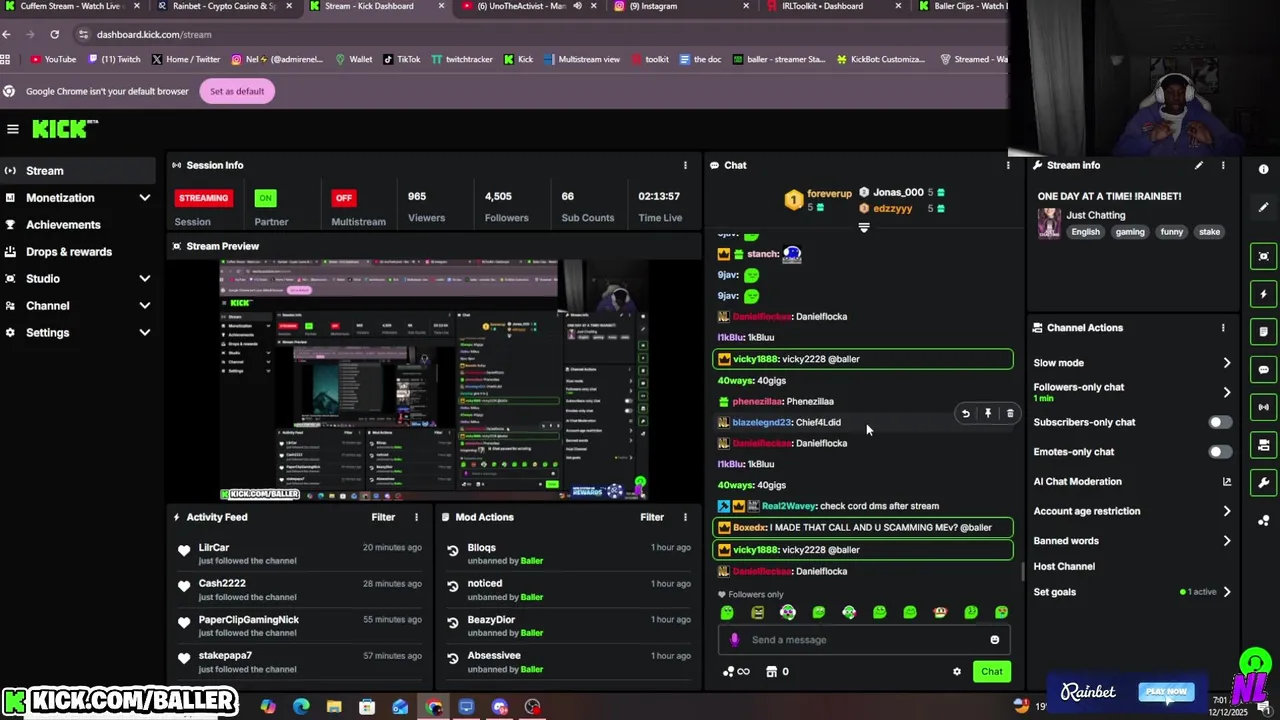Click the Send a message input field
Image resolution: width=1280 pixels, height=720 pixels.
click(x=863, y=640)
